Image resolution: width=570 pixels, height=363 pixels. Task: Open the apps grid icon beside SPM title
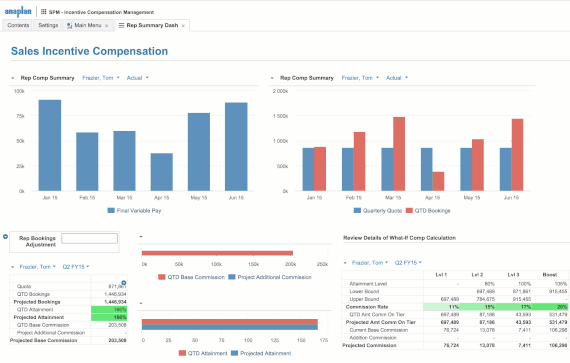click(44, 12)
